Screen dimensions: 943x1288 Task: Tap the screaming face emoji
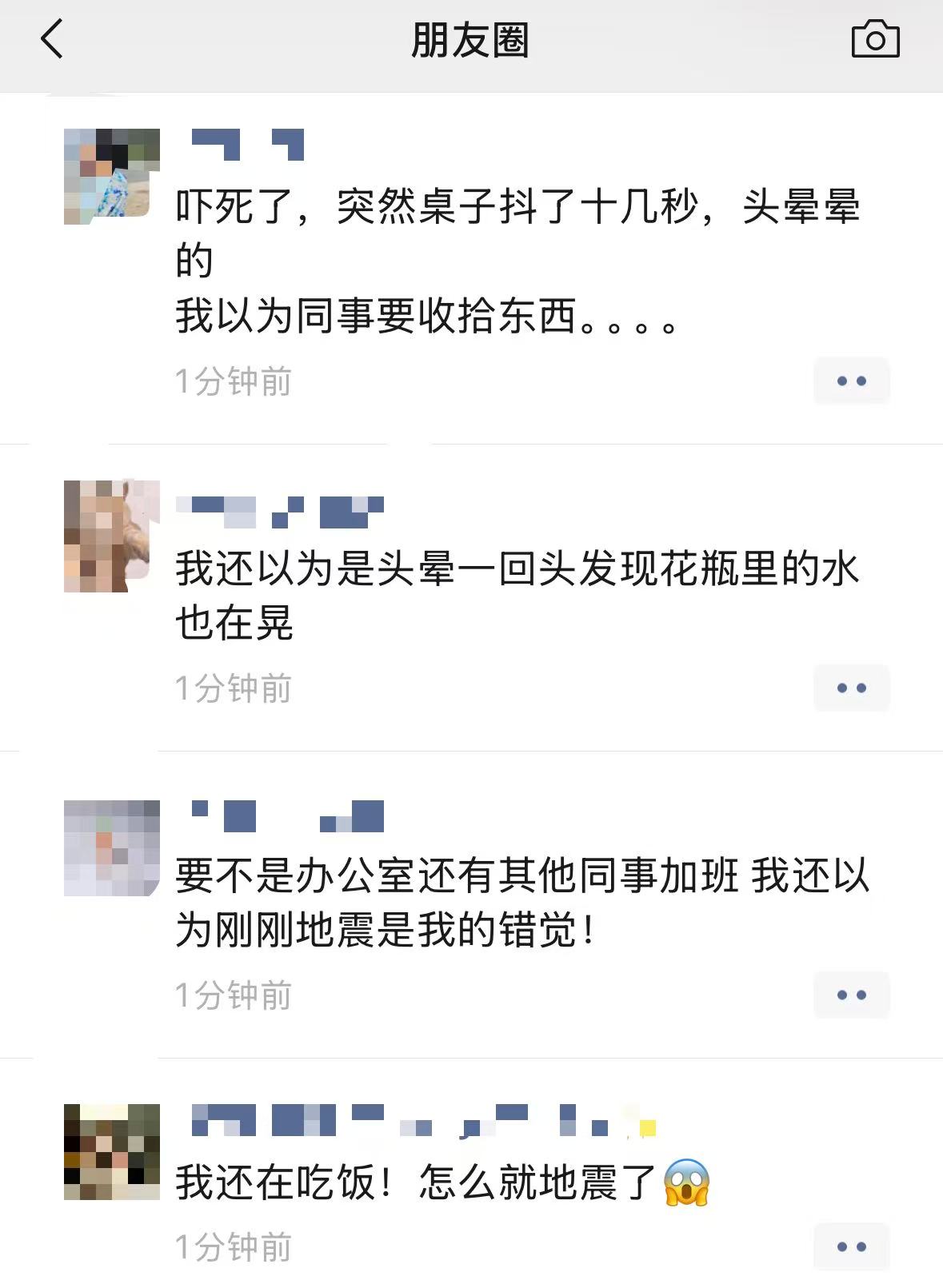click(x=687, y=1182)
